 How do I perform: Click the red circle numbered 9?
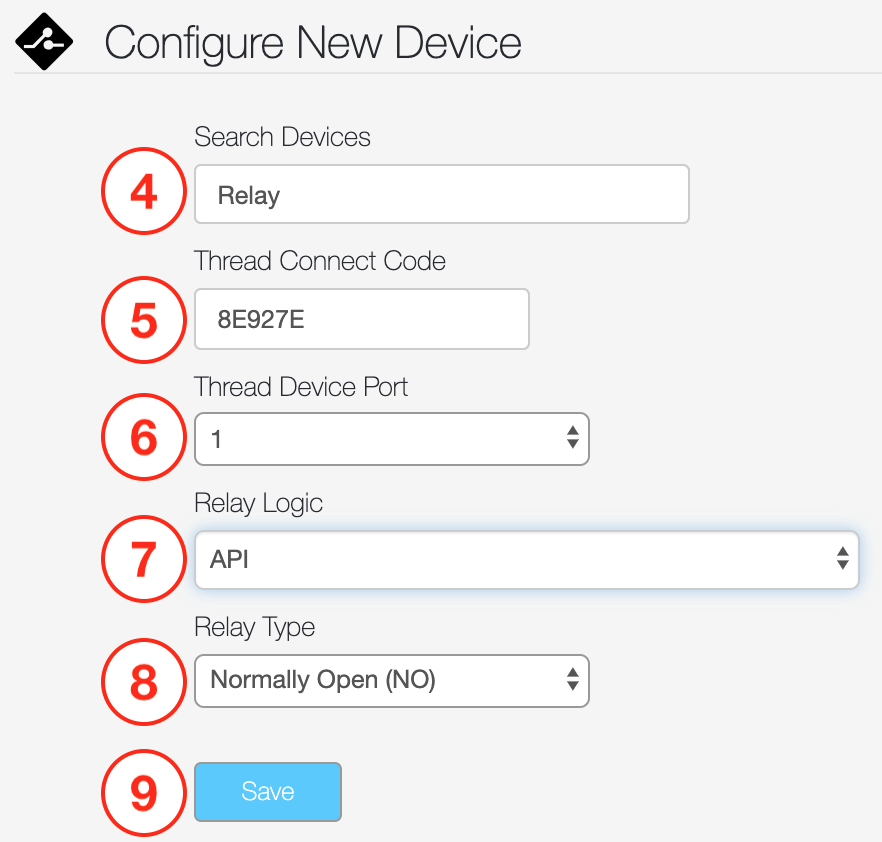coord(143,793)
